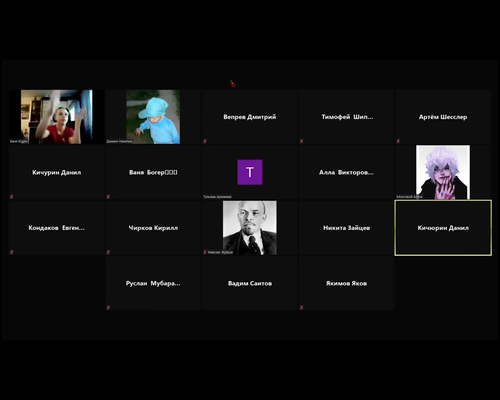Select the Тимофей Шип... participant tile
This screenshot has width=500, height=400.
click(346, 117)
